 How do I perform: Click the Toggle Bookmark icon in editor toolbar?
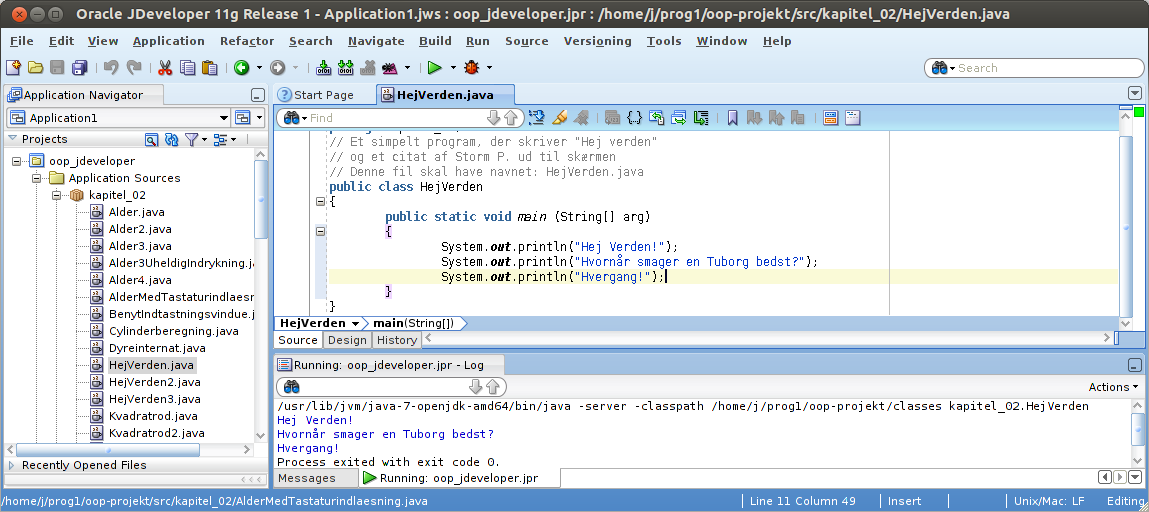click(732, 118)
